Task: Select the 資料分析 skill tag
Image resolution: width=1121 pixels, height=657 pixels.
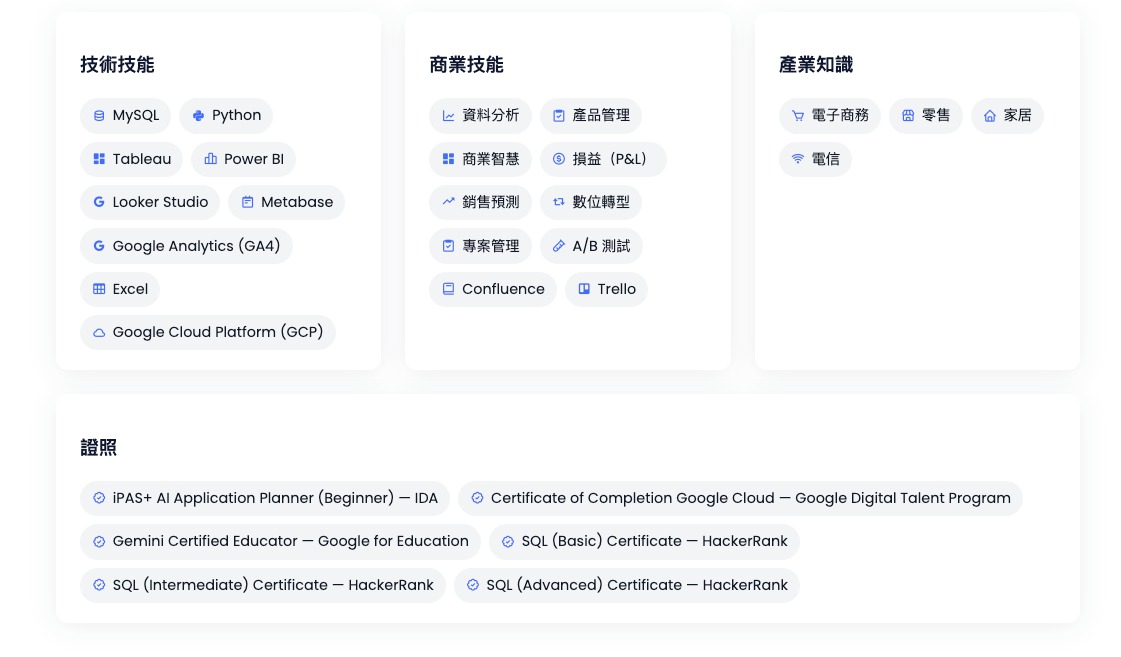Action: (x=480, y=116)
